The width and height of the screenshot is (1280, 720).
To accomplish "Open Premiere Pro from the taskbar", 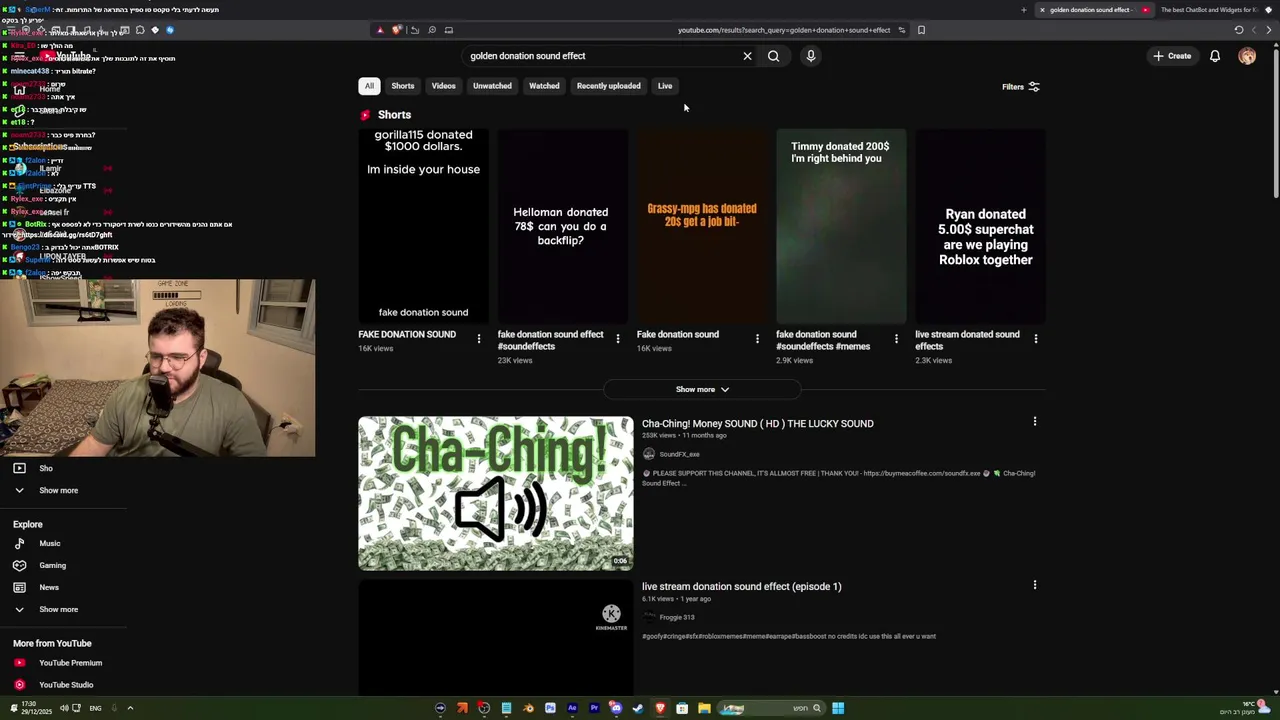I will (594, 708).
